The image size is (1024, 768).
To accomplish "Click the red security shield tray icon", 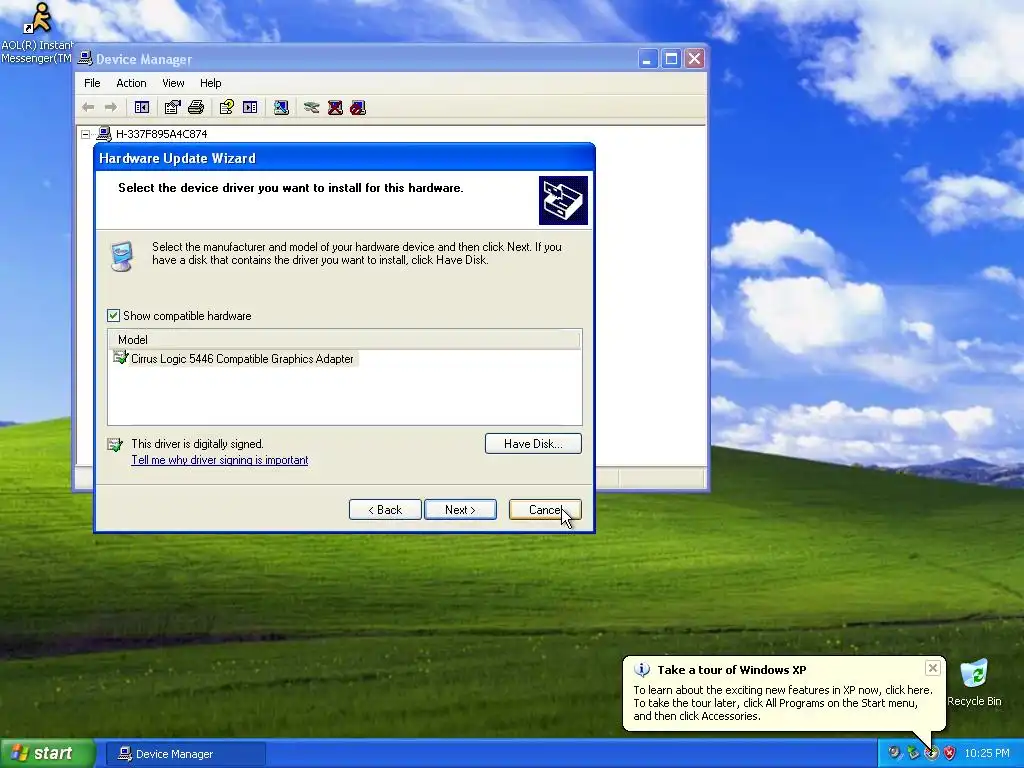I will [949, 753].
